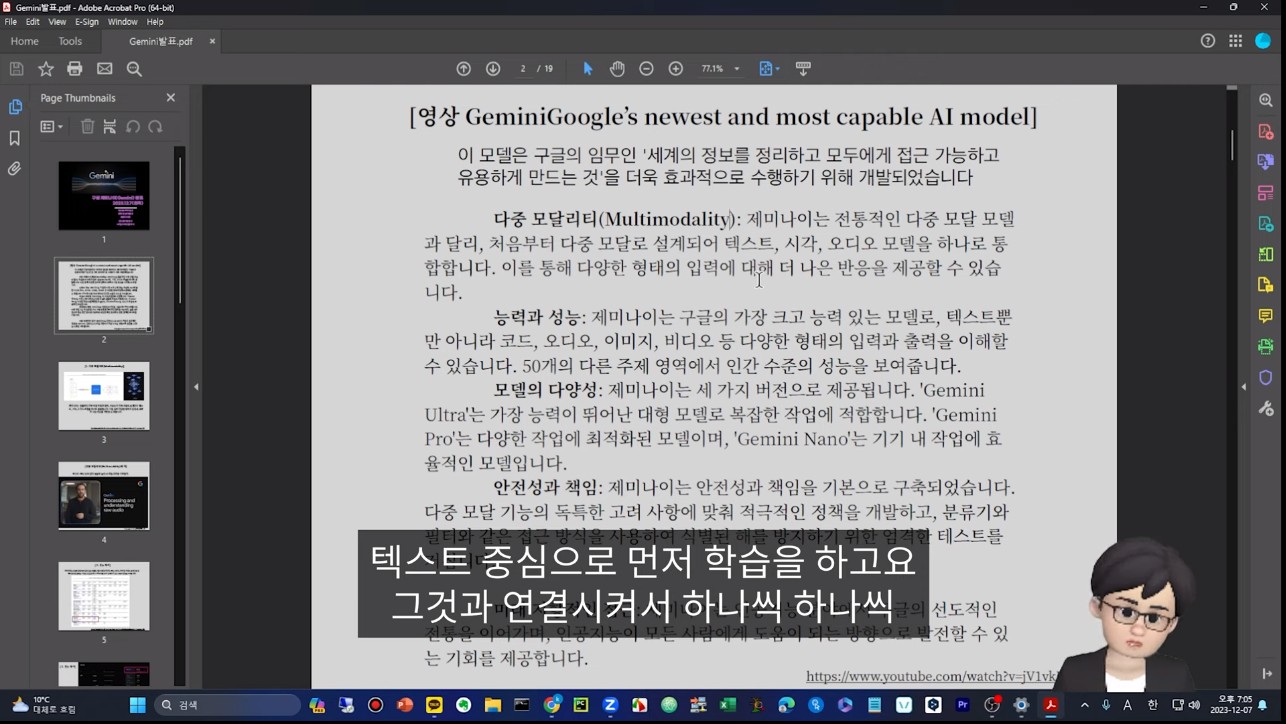Zoom out with the minus icon
Viewport: 1286px width, 724px height.
tap(646, 69)
